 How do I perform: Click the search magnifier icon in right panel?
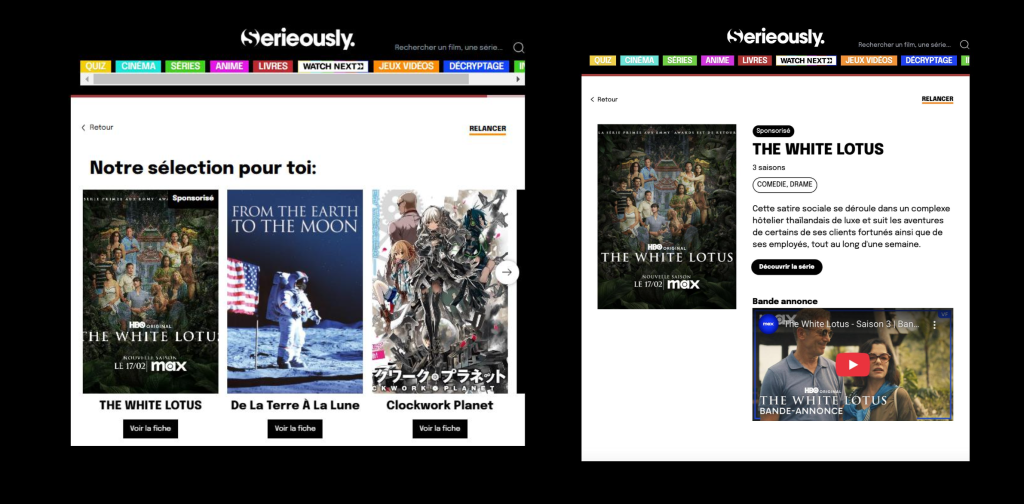coord(964,44)
